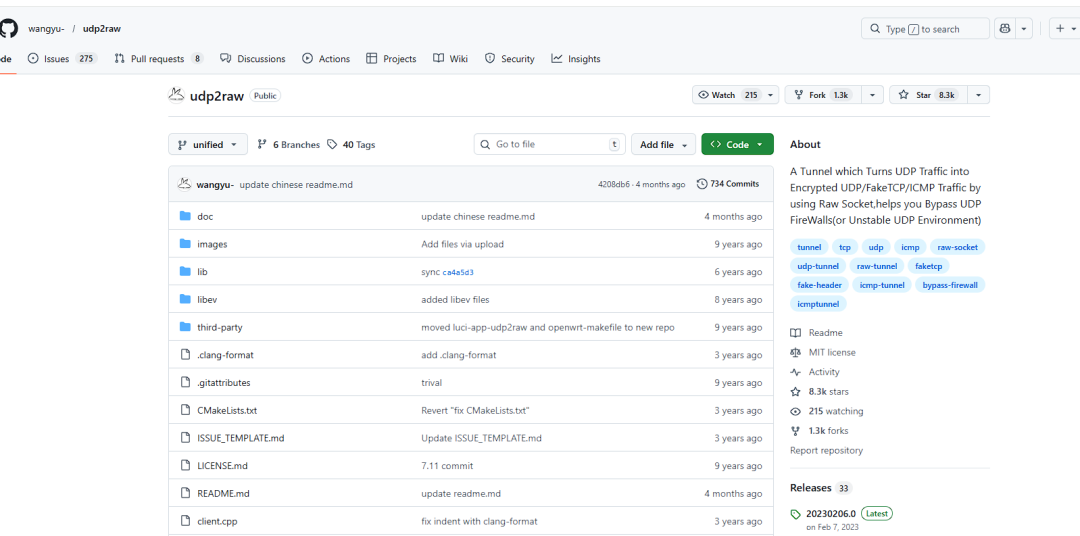Open the libev folder
This screenshot has height=536, width=1080.
pos(207,300)
